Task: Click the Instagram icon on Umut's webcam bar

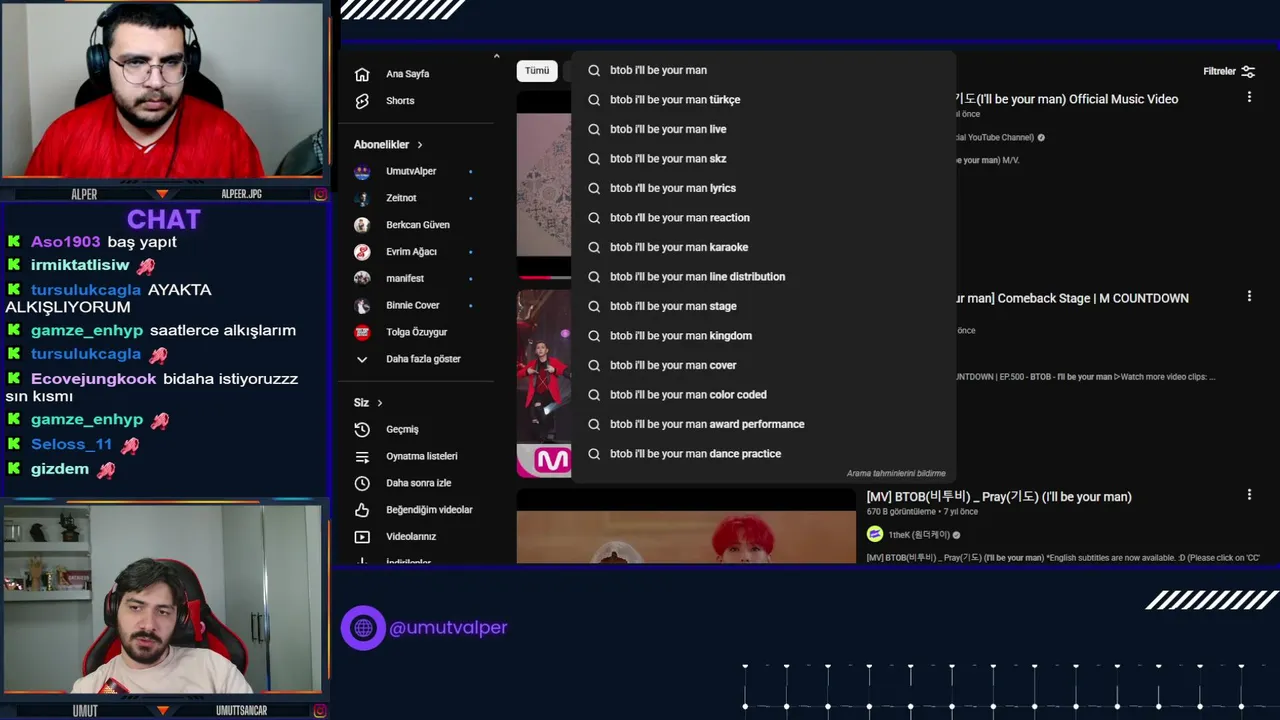Action: [320, 711]
